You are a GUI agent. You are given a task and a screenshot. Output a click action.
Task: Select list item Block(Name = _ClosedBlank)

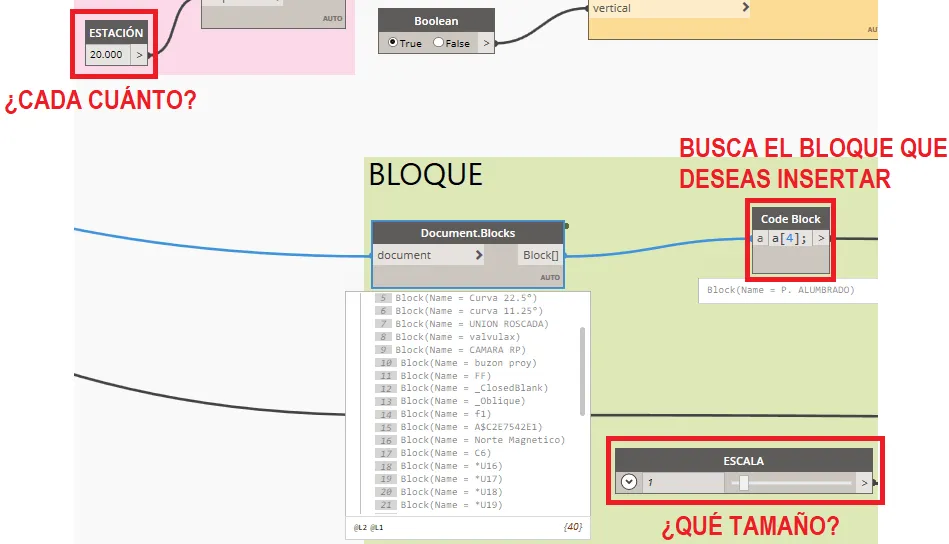point(474,388)
